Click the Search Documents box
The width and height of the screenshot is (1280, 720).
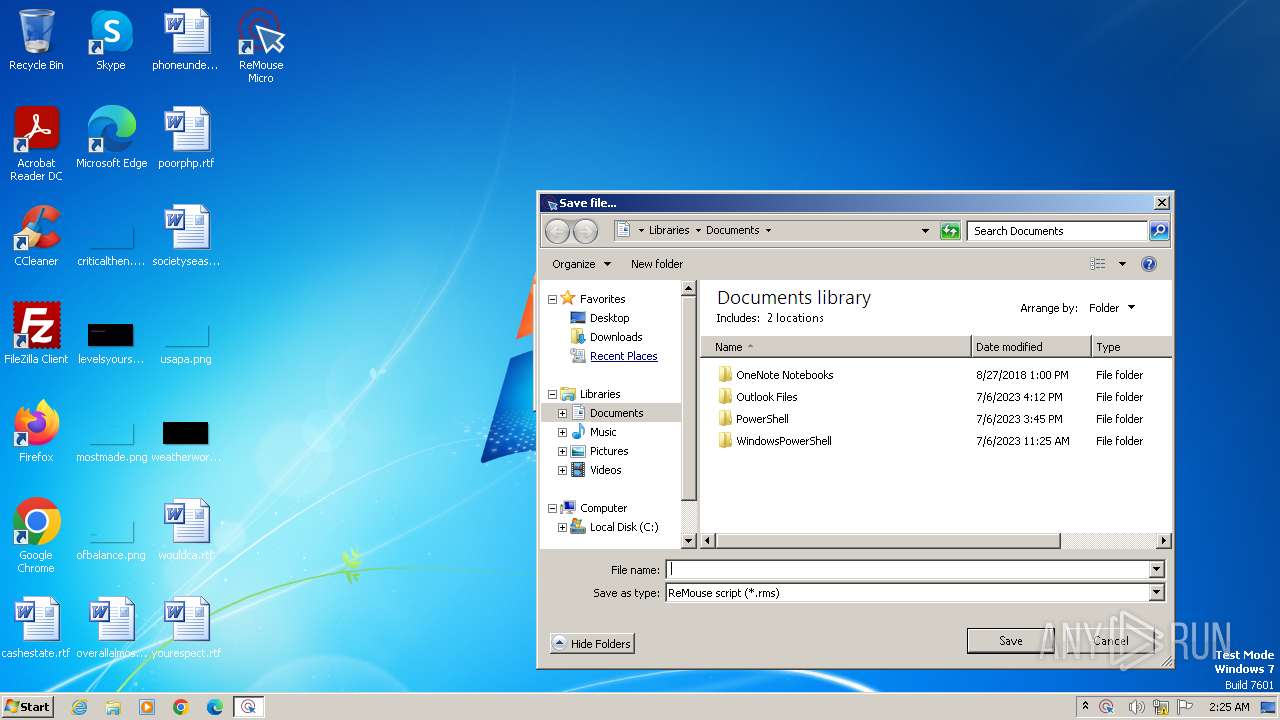pyautogui.click(x=1058, y=231)
